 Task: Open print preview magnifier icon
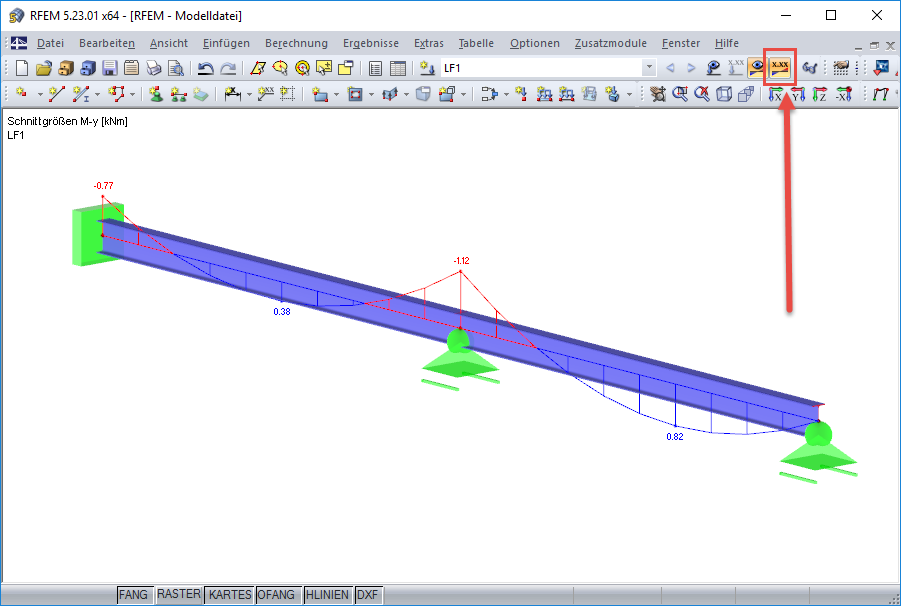coord(176,68)
